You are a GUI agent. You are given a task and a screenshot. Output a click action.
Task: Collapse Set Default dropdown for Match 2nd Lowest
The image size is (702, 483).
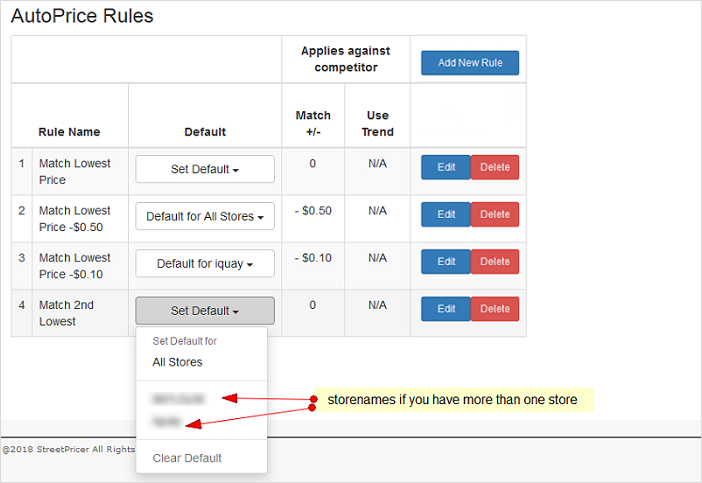[205, 311]
